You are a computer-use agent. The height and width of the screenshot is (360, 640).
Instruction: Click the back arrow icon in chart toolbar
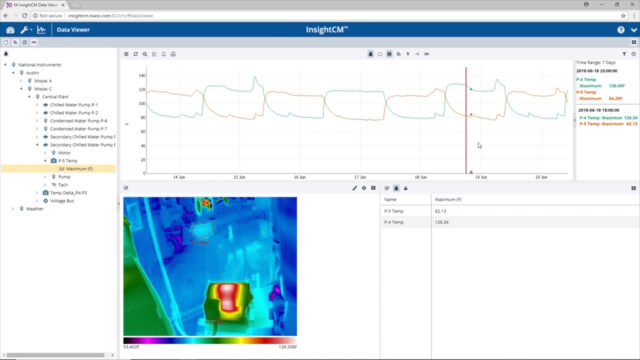click(417, 54)
